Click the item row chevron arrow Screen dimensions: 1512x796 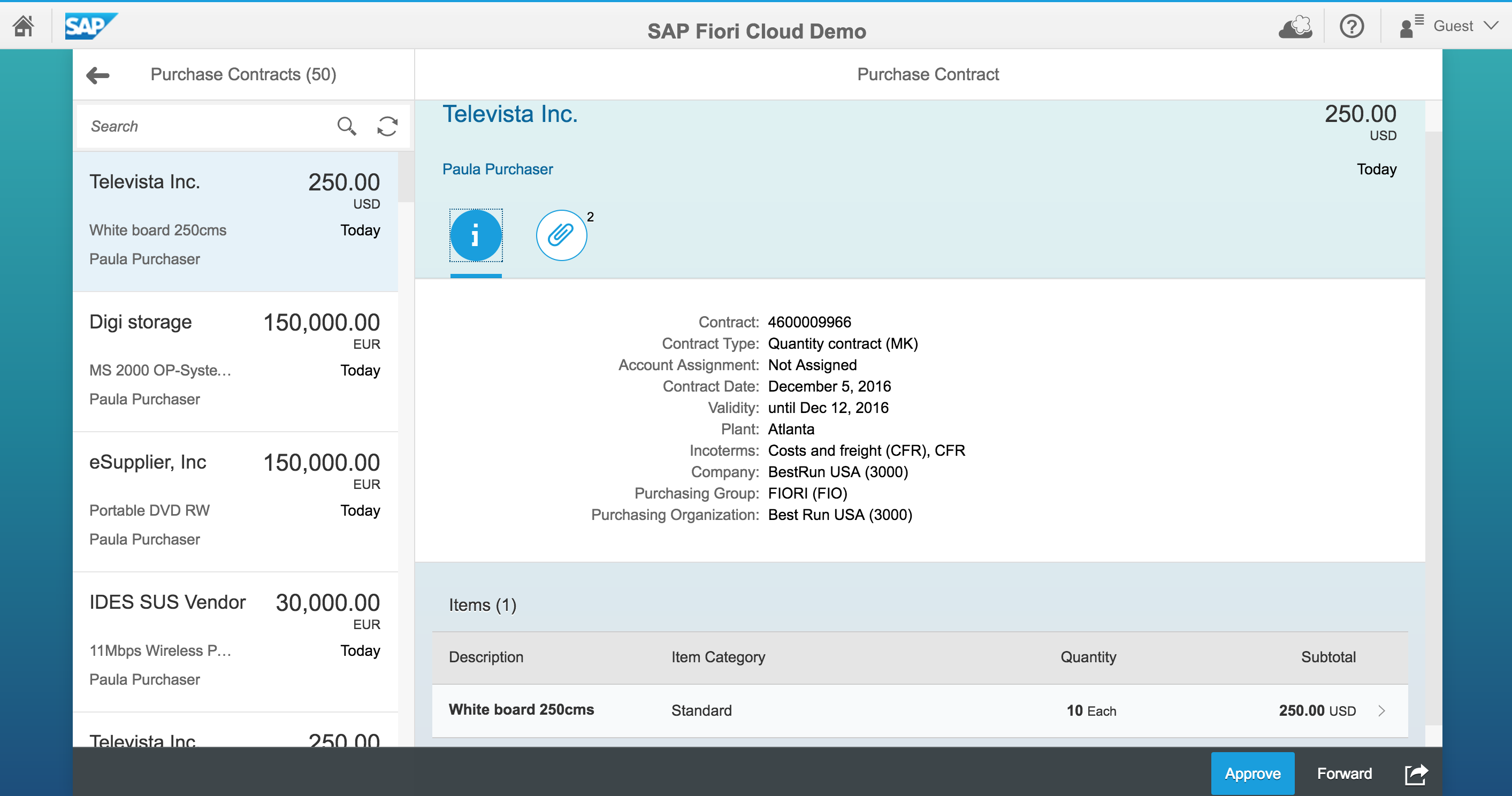coord(1381,711)
